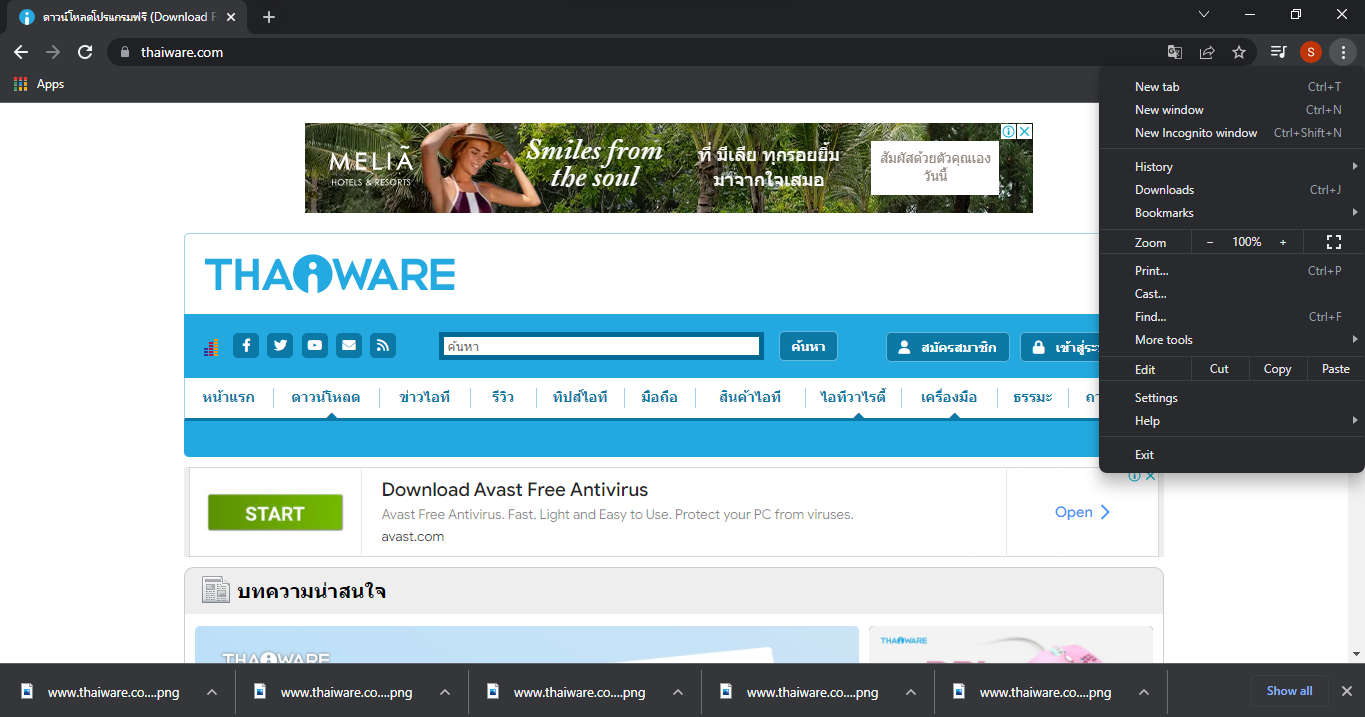Open the Apps shortcut in bookmarks bar
1365x717 pixels.
pyautogui.click(x=39, y=84)
